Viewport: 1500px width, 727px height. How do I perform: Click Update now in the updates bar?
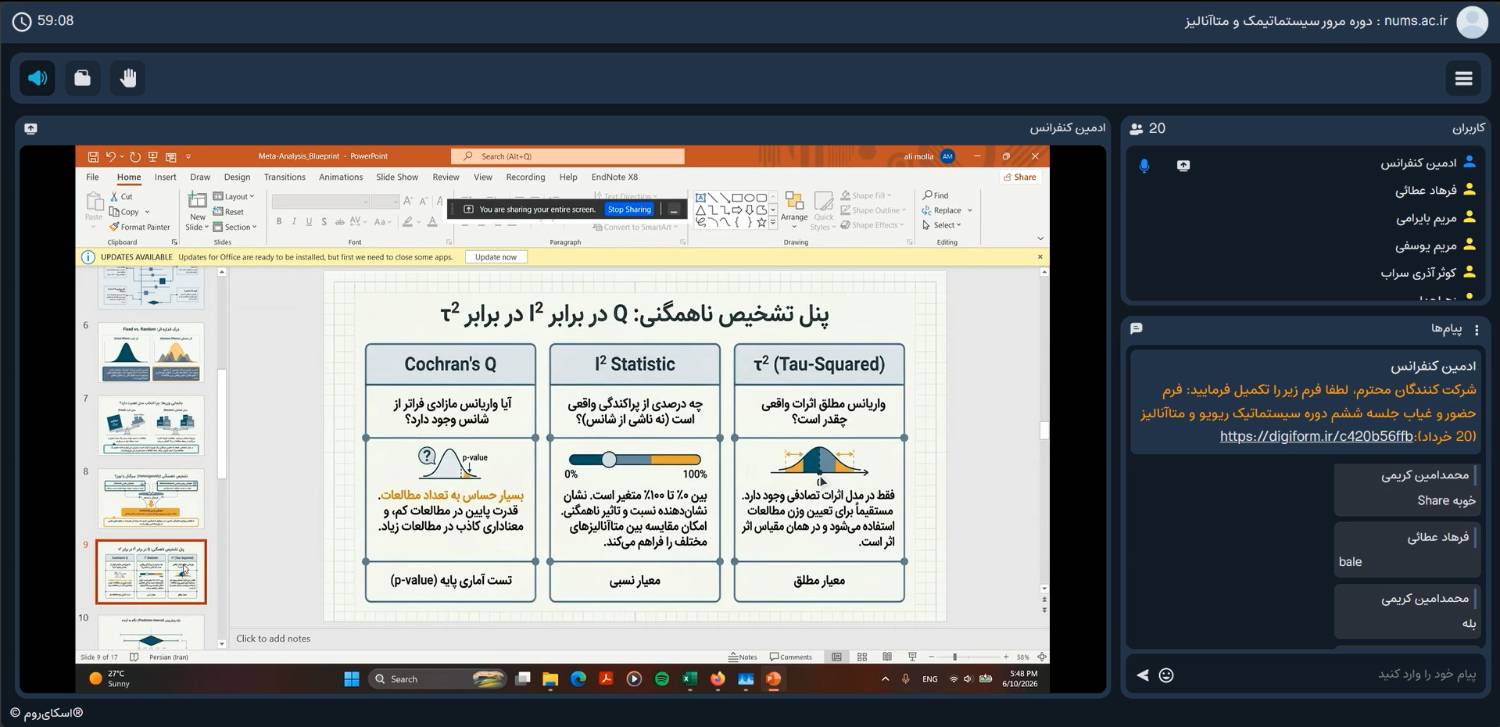point(496,257)
